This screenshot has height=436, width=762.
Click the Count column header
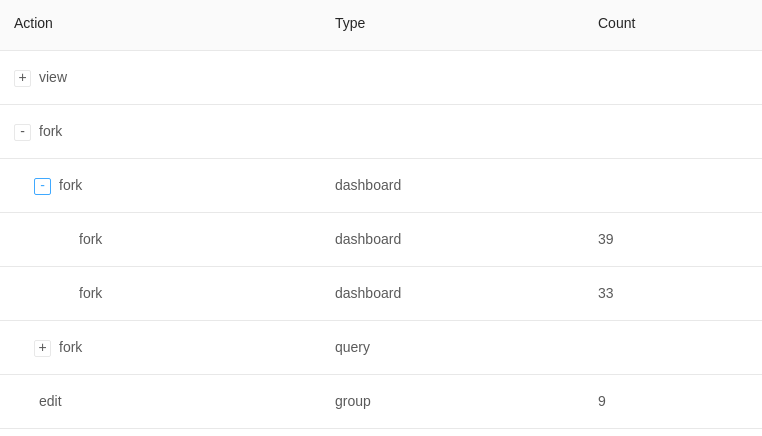pyautogui.click(x=616, y=23)
